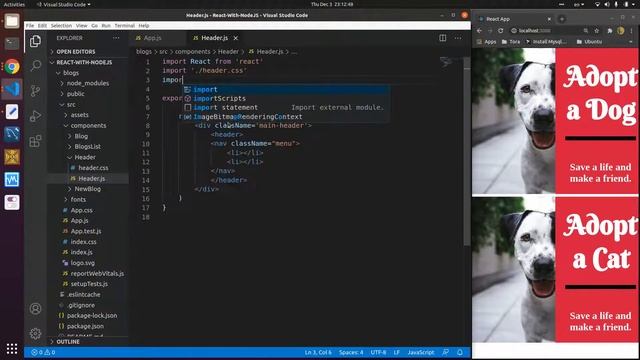The height and width of the screenshot is (360, 640).
Task: Open Apps bookmark in Chrome
Action: tap(486, 42)
